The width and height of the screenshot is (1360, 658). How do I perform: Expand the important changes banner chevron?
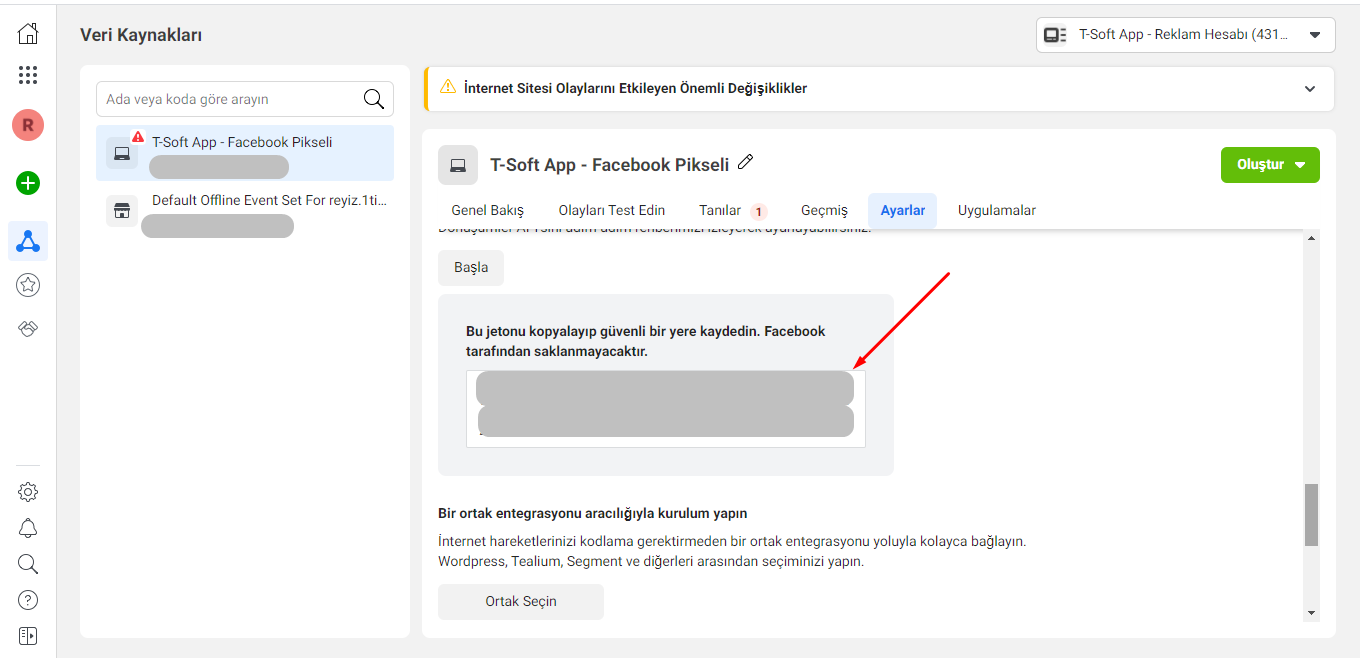(1310, 88)
